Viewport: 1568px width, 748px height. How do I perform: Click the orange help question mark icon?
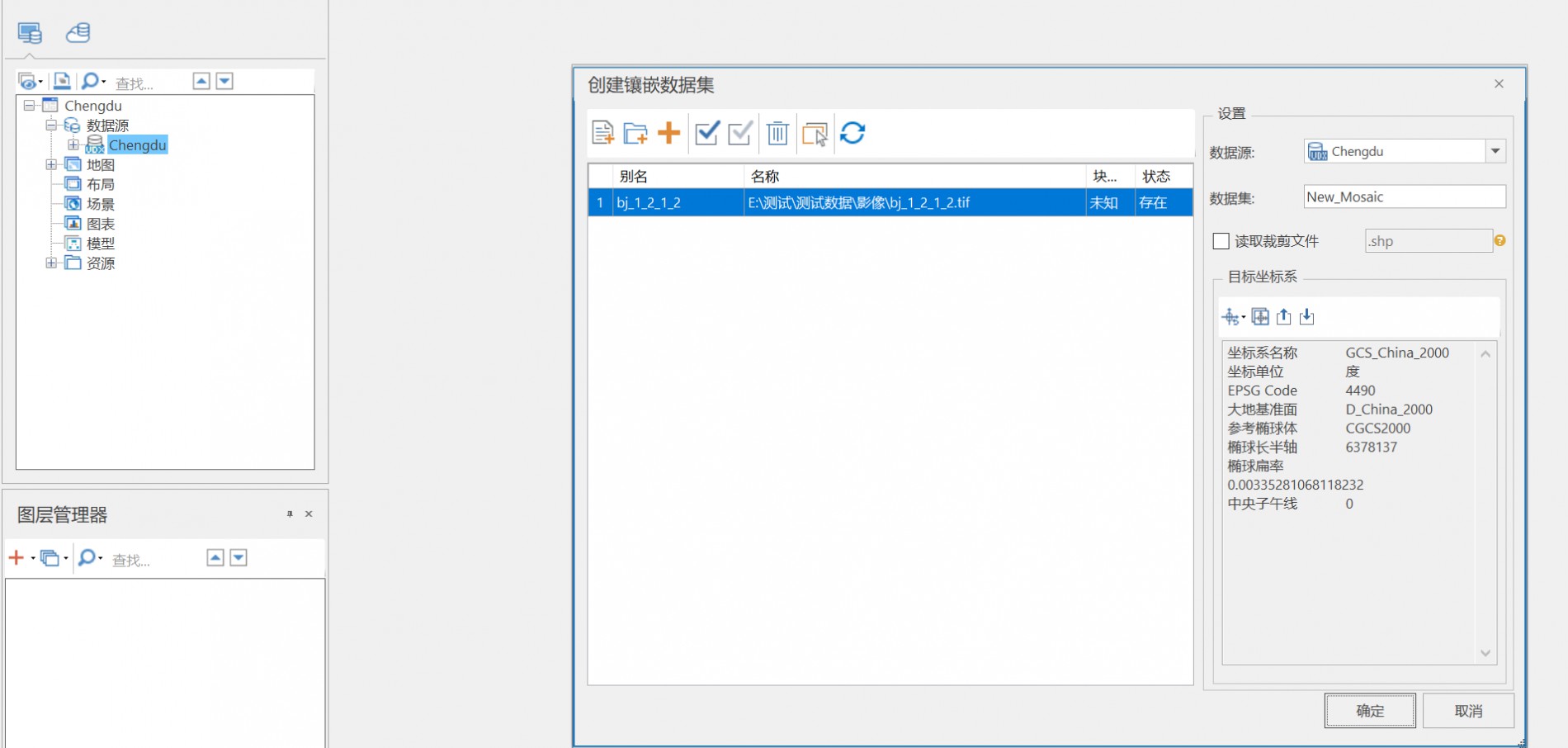(x=1500, y=240)
